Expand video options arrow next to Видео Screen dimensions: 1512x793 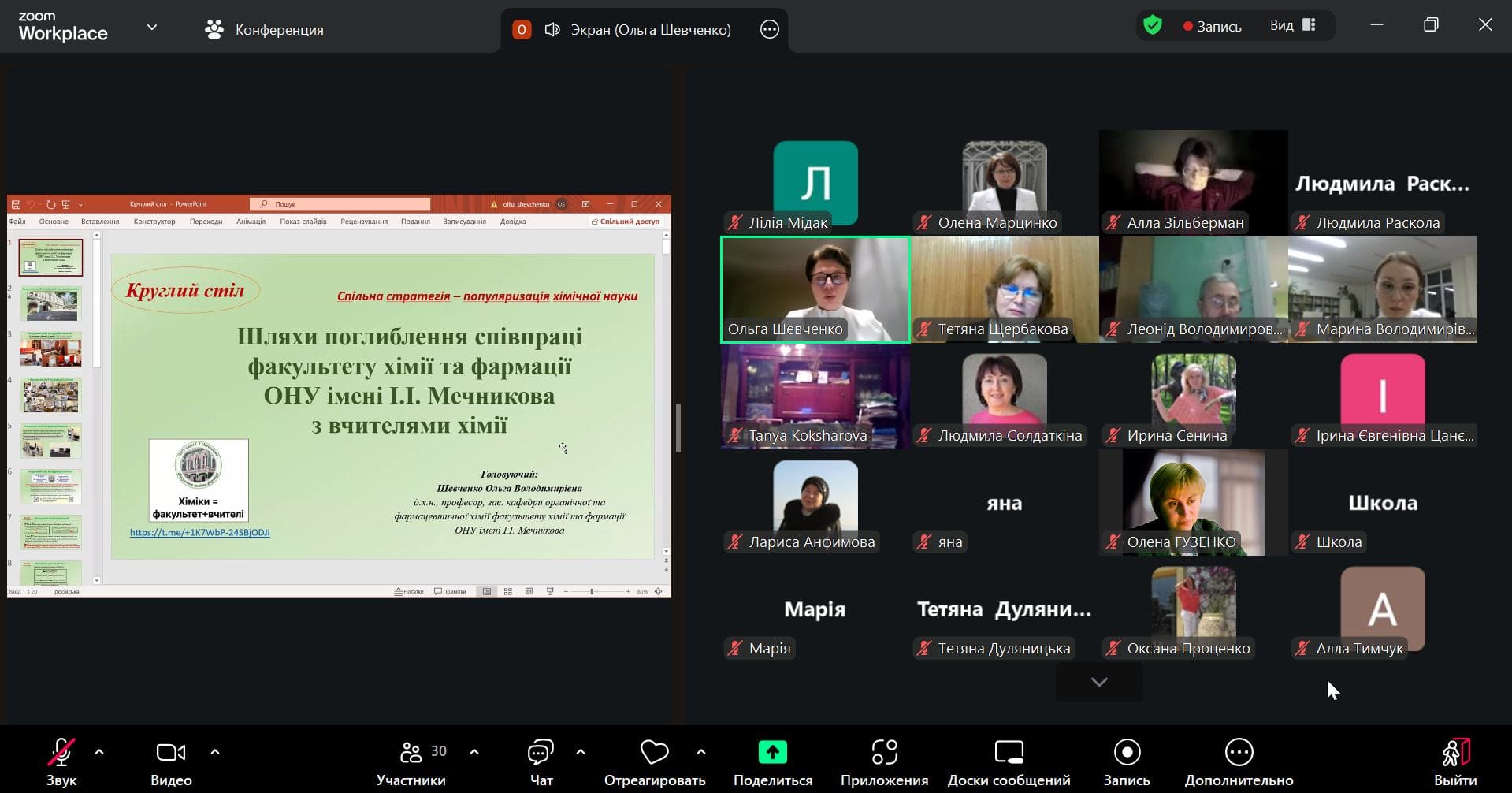tap(215, 752)
